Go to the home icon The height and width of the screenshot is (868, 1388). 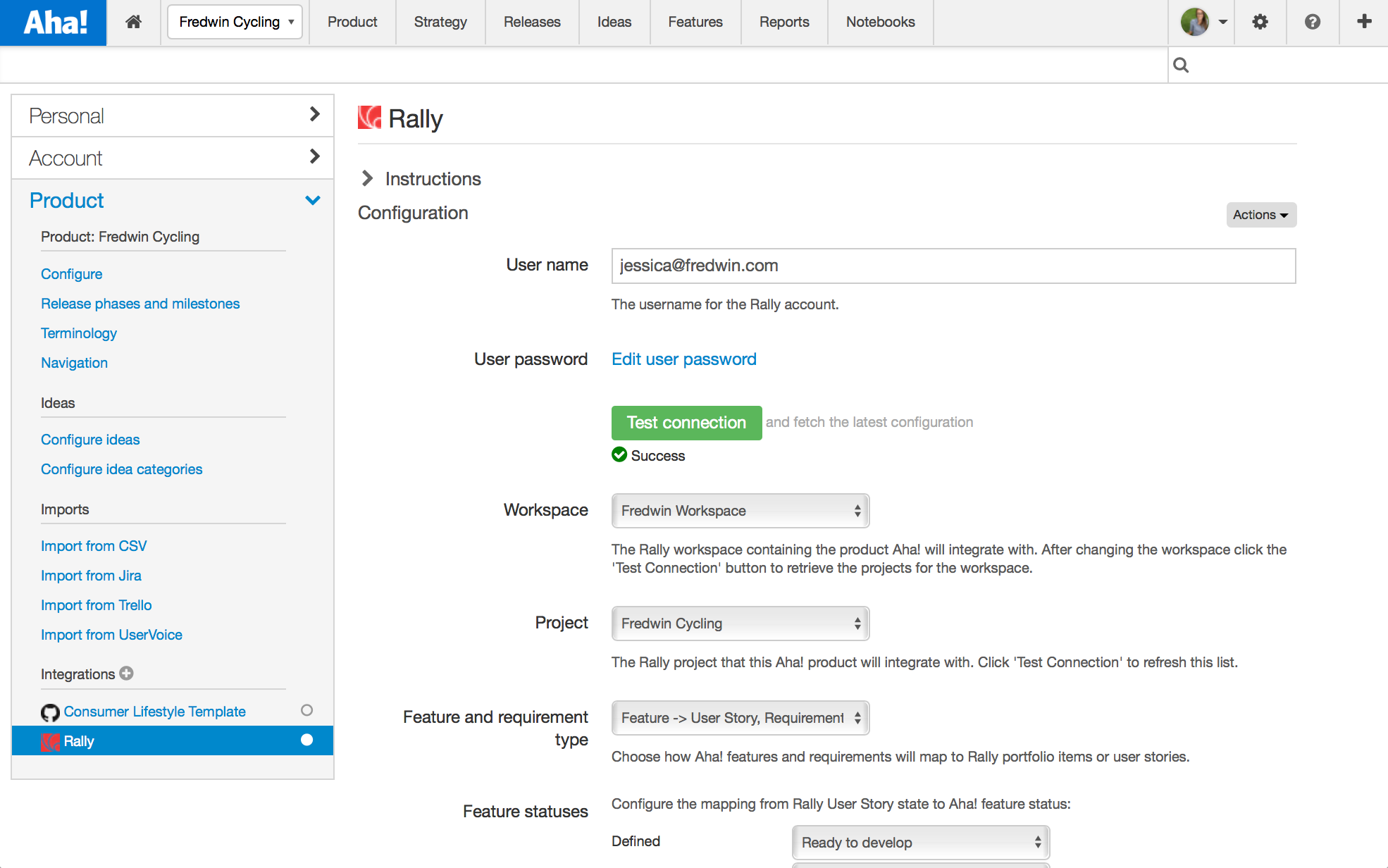tap(133, 22)
